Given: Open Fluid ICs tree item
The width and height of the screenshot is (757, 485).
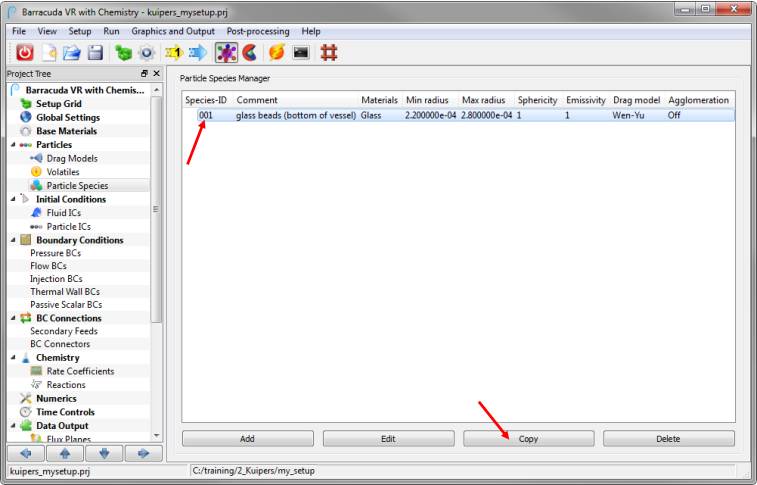Looking at the screenshot, I should coord(63,212).
